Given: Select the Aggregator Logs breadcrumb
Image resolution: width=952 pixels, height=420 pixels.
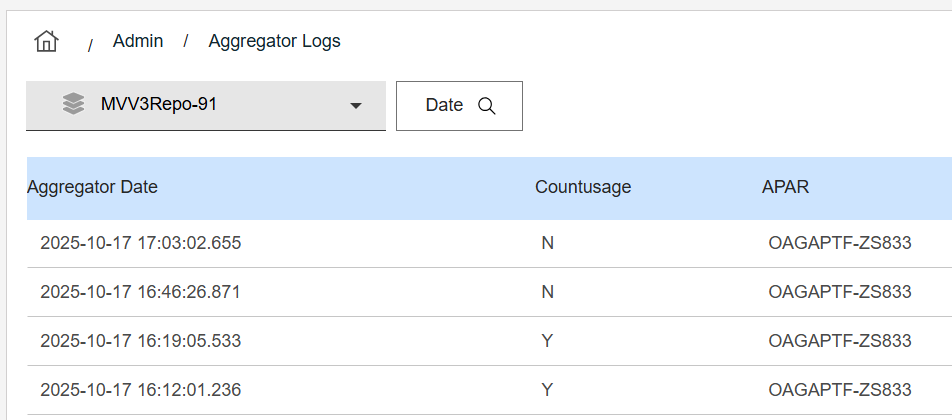Looking at the screenshot, I should coord(274,41).
